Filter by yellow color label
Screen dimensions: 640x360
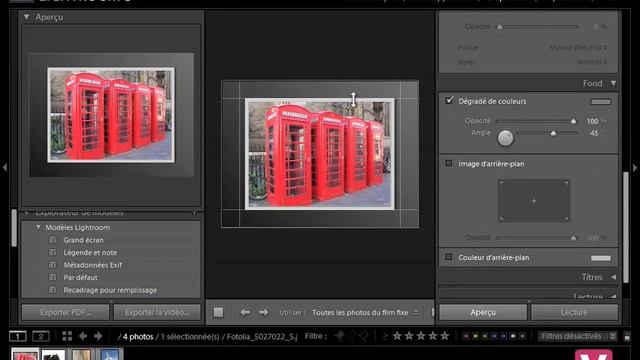[x=475, y=336]
